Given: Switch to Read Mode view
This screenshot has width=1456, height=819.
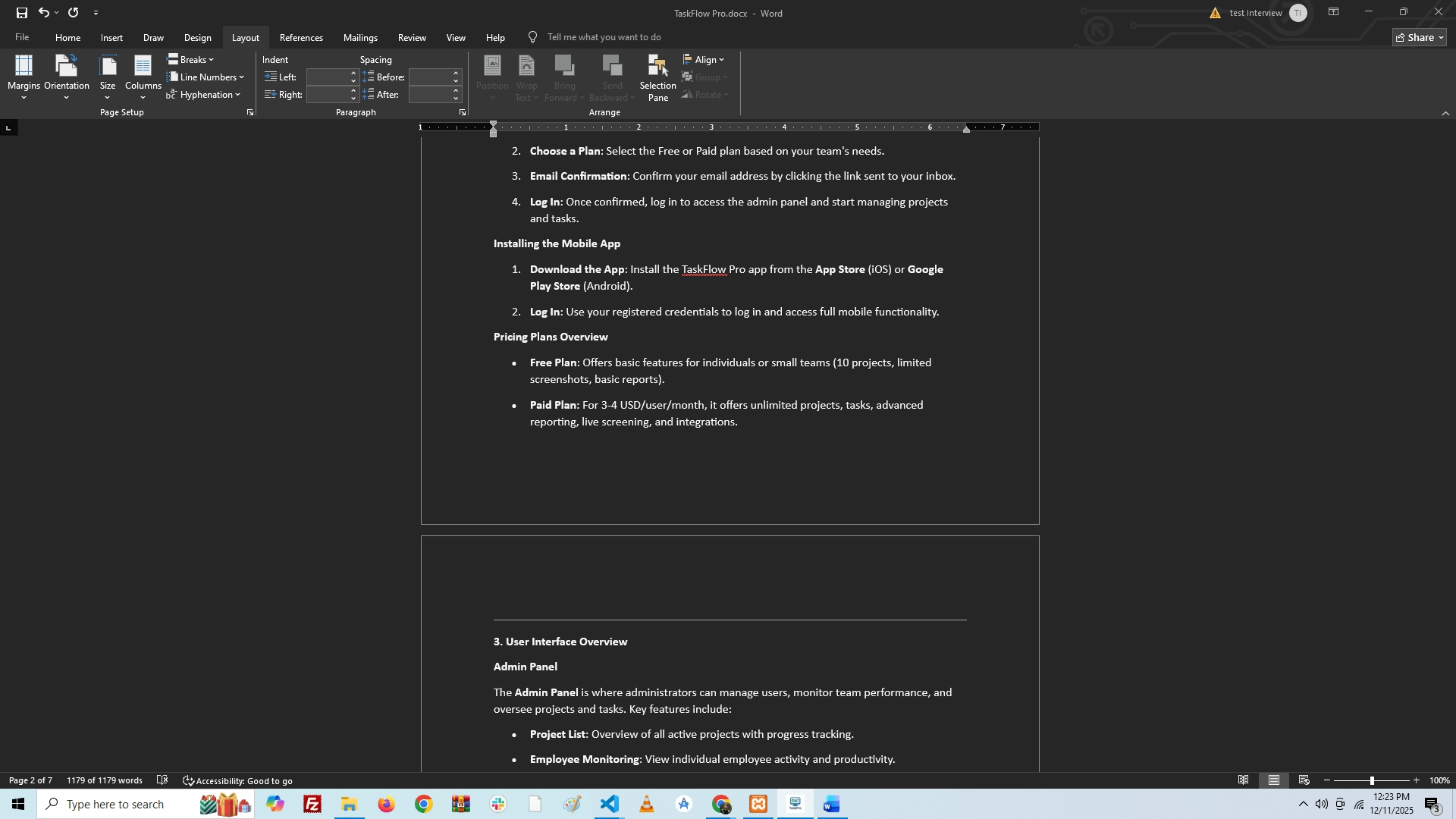Looking at the screenshot, I should (x=1244, y=780).
